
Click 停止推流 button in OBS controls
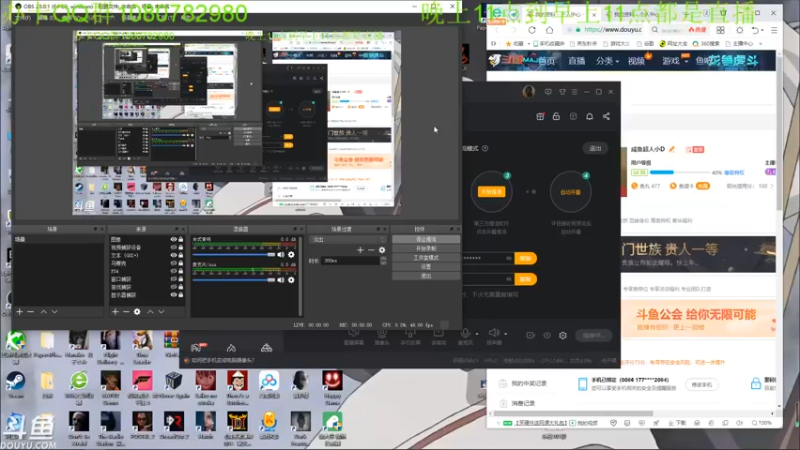(x=426, y=239)
